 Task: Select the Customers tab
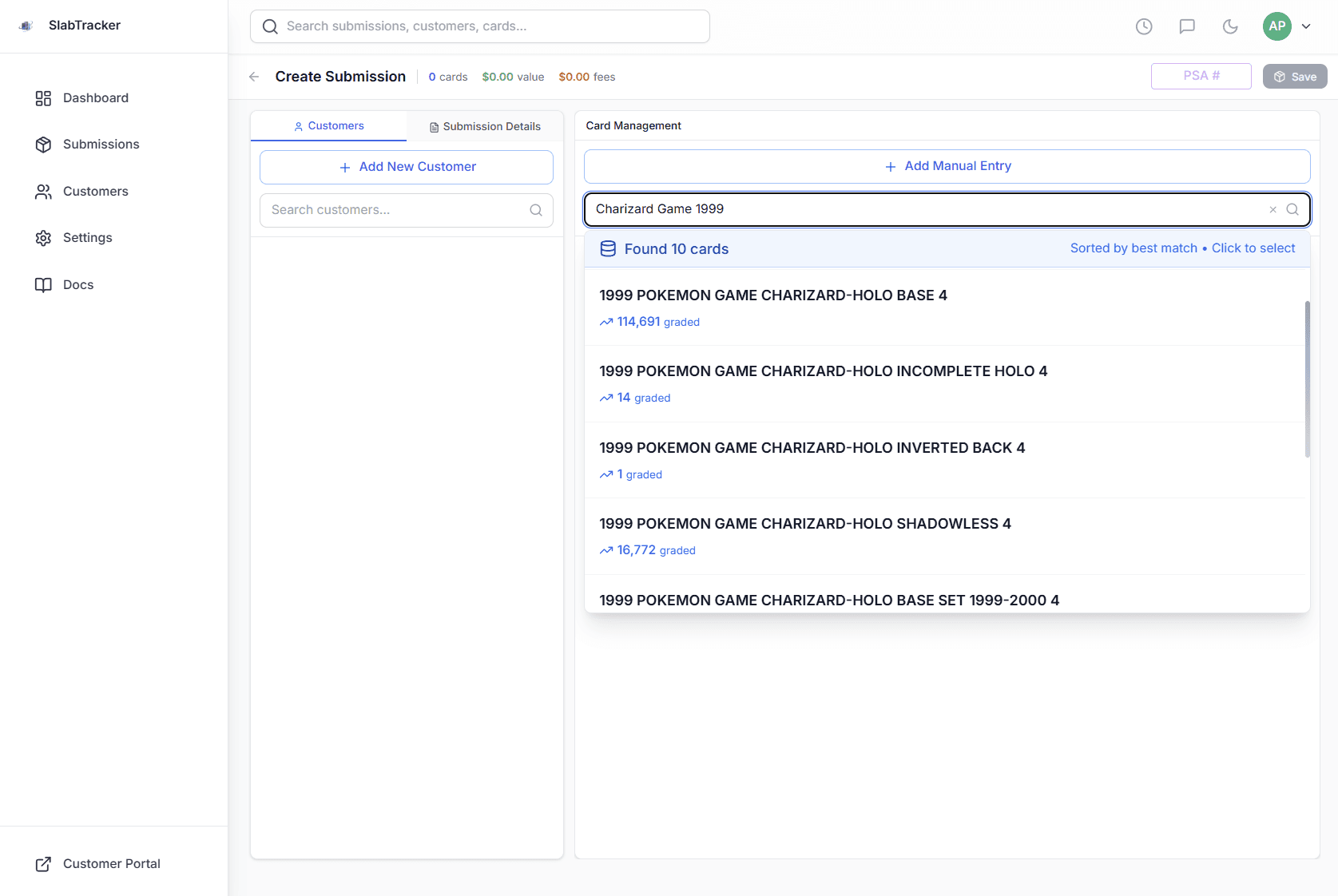coord(329,125)
